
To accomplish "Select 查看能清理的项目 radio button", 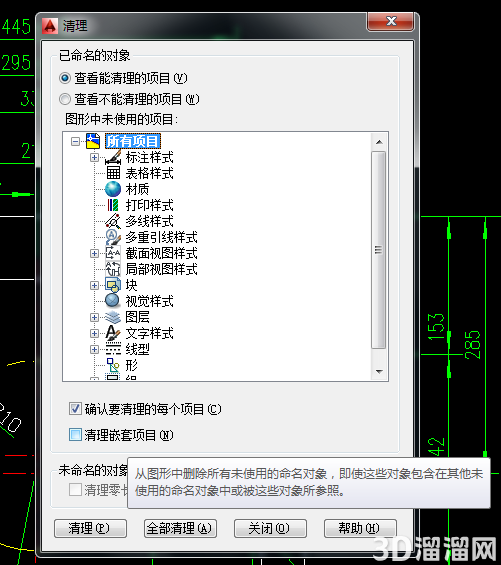I will tap(65, 78).
